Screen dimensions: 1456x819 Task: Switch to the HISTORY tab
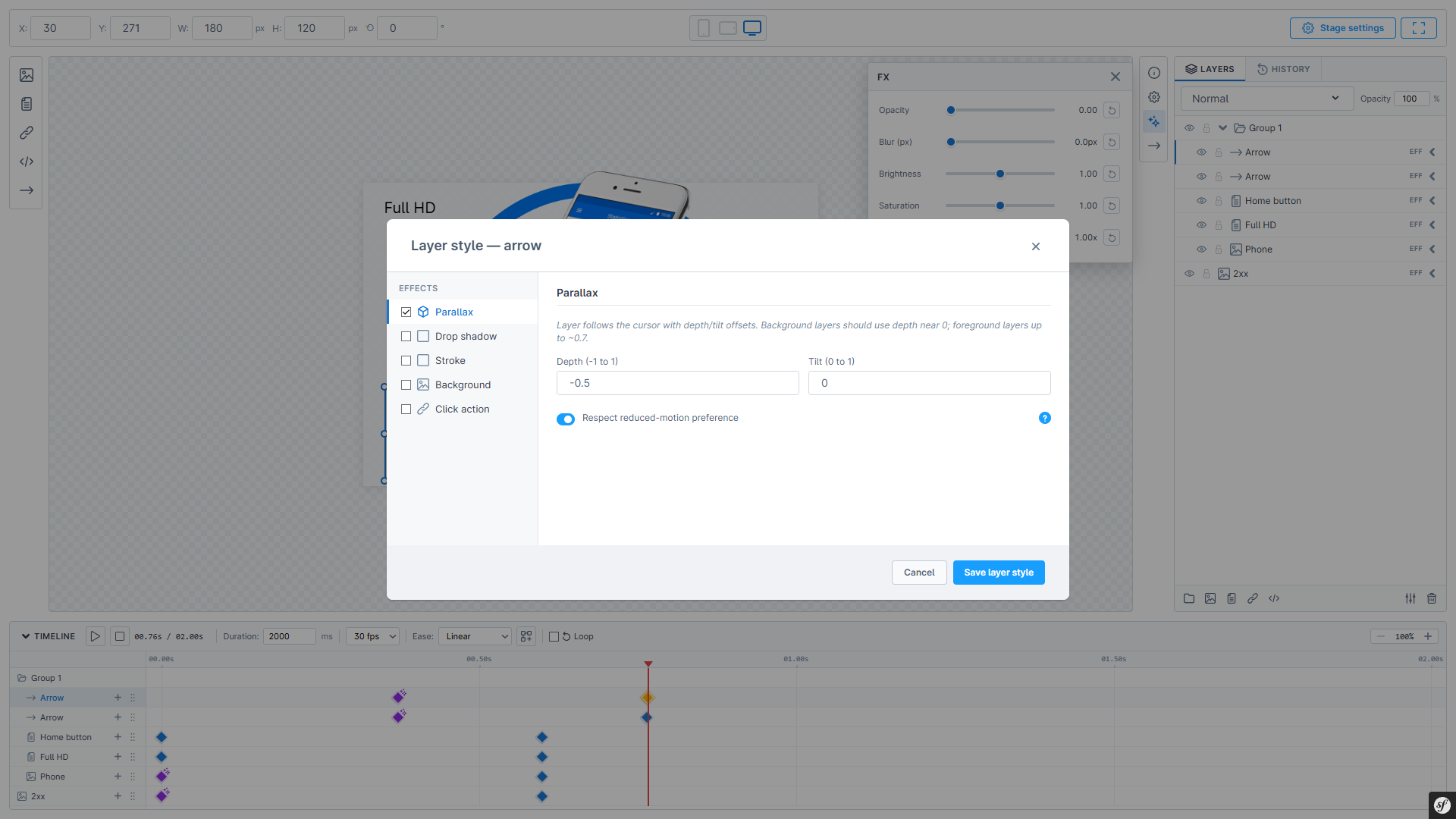click(x=1284, y=69)
